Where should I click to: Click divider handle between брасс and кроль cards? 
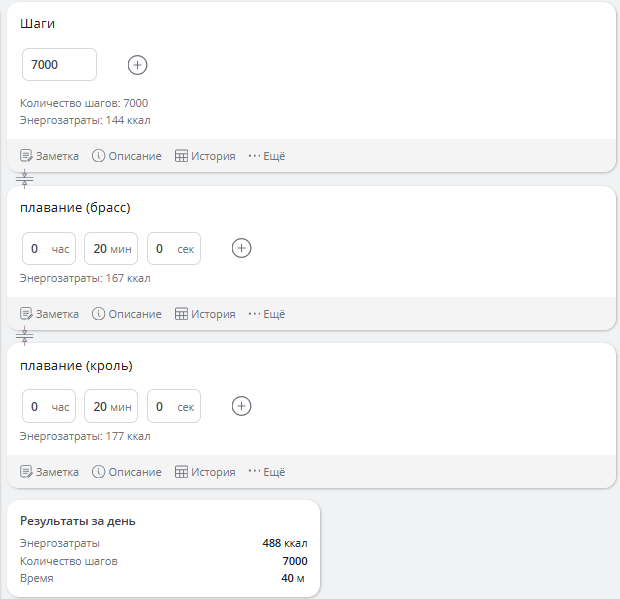(25, 336)
